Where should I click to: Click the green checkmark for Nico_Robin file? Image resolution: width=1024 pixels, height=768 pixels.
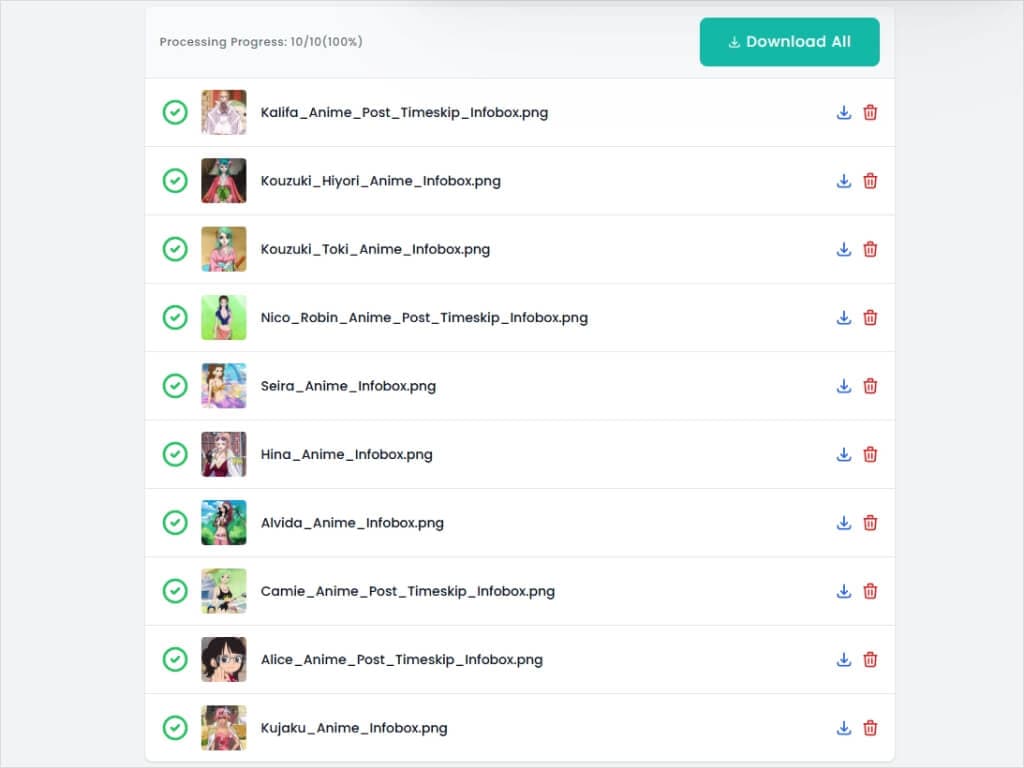pyautogui.click(x=175, y=317)
